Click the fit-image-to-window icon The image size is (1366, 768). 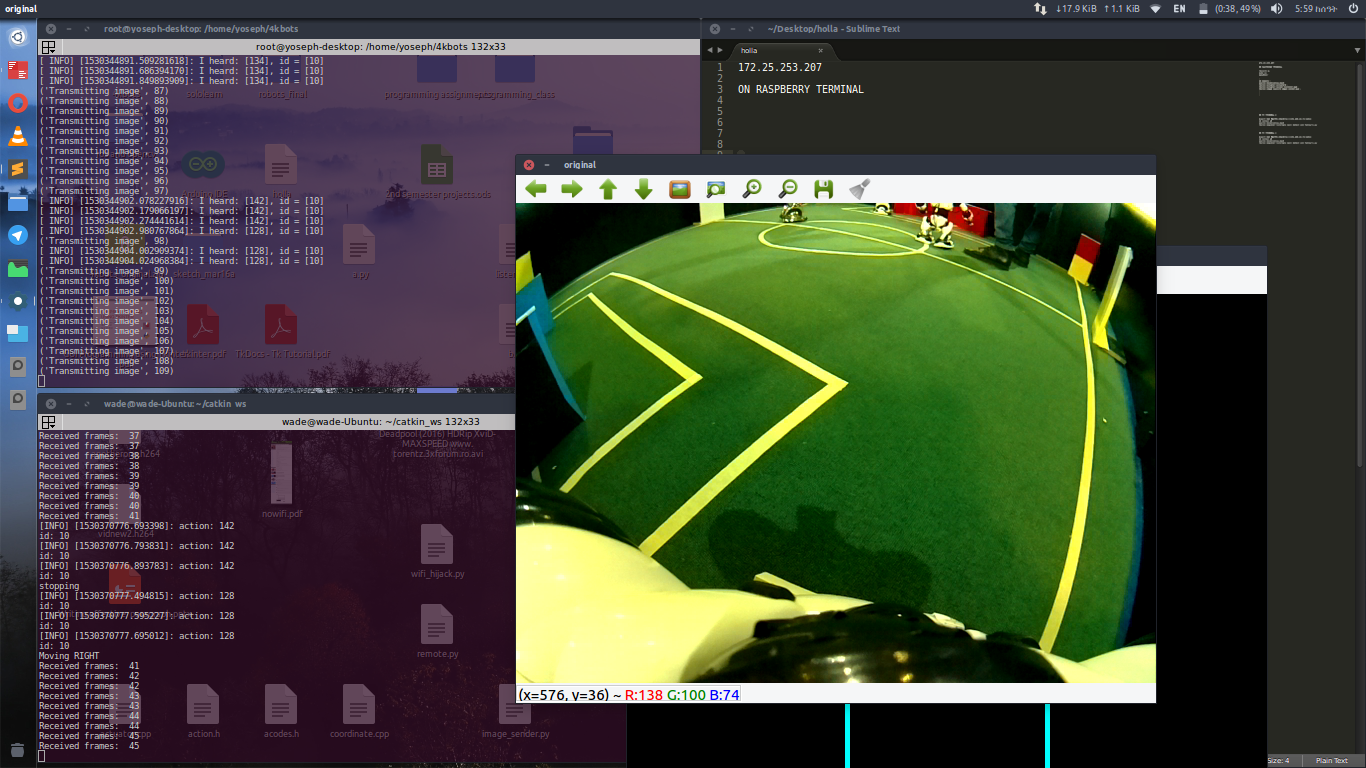[x=716, y=189]
